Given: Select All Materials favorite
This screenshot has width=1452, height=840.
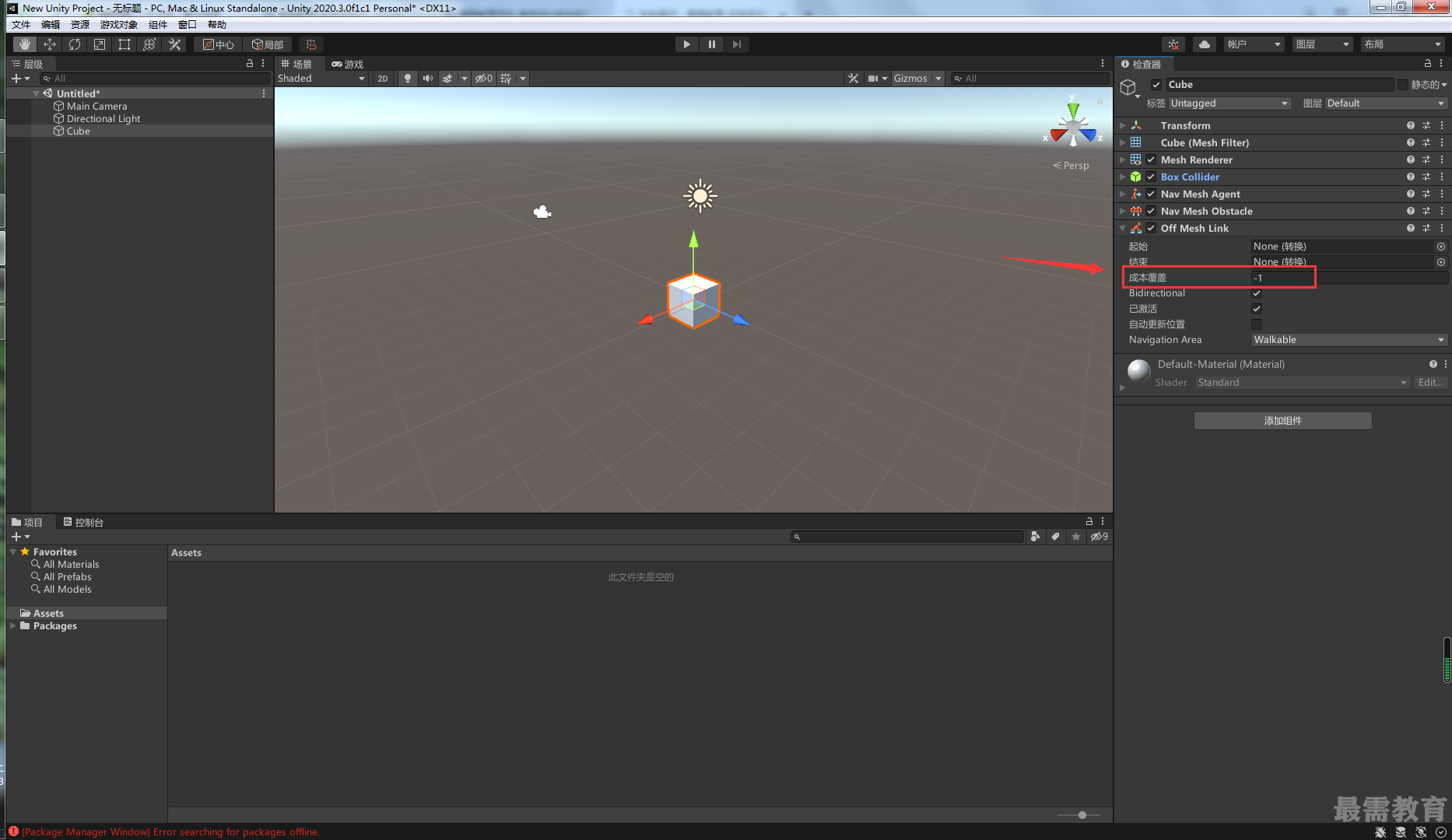Looking at the screenshot, I should 71,565.
